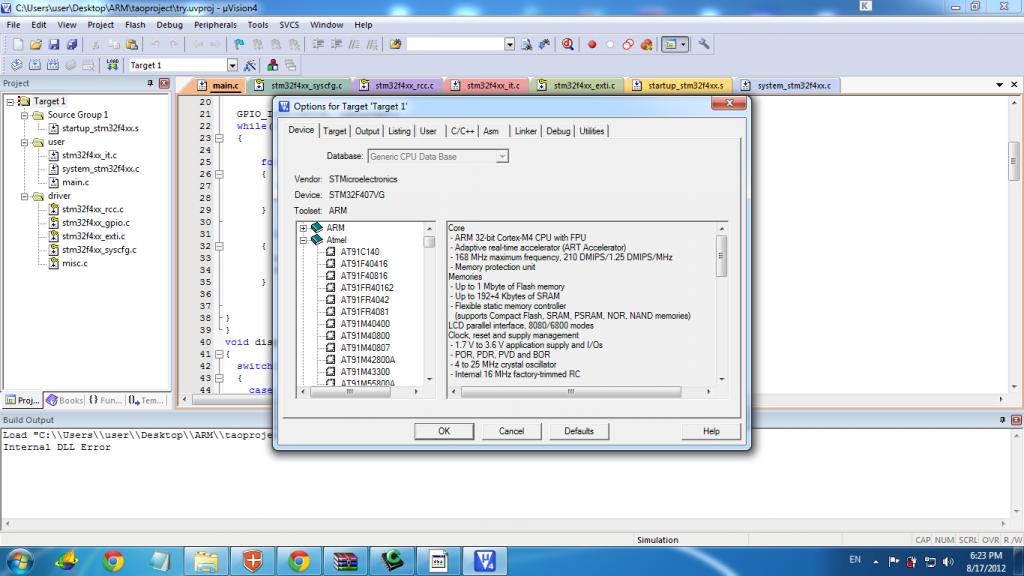Image resolution: width=1024 pixels, height=576 pixels.
Task: Indent selected lines icon
Action: pos(318,44)
